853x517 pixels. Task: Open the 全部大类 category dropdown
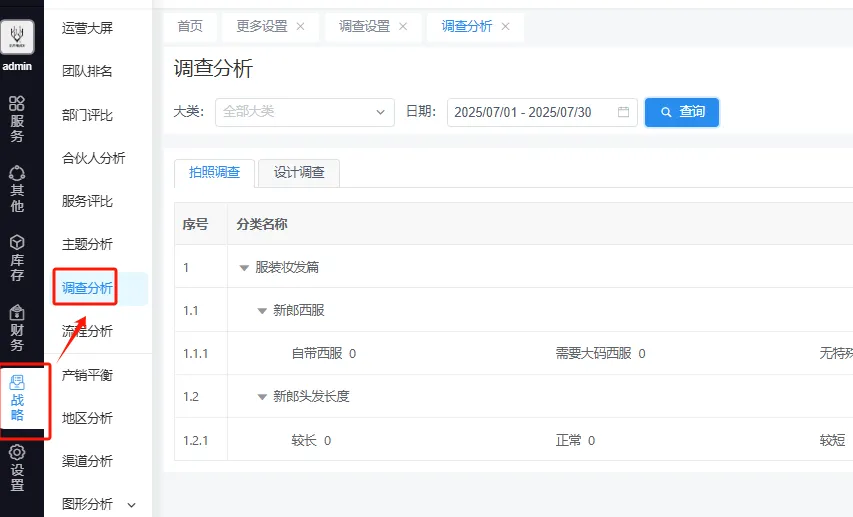[x=304, y=112]
